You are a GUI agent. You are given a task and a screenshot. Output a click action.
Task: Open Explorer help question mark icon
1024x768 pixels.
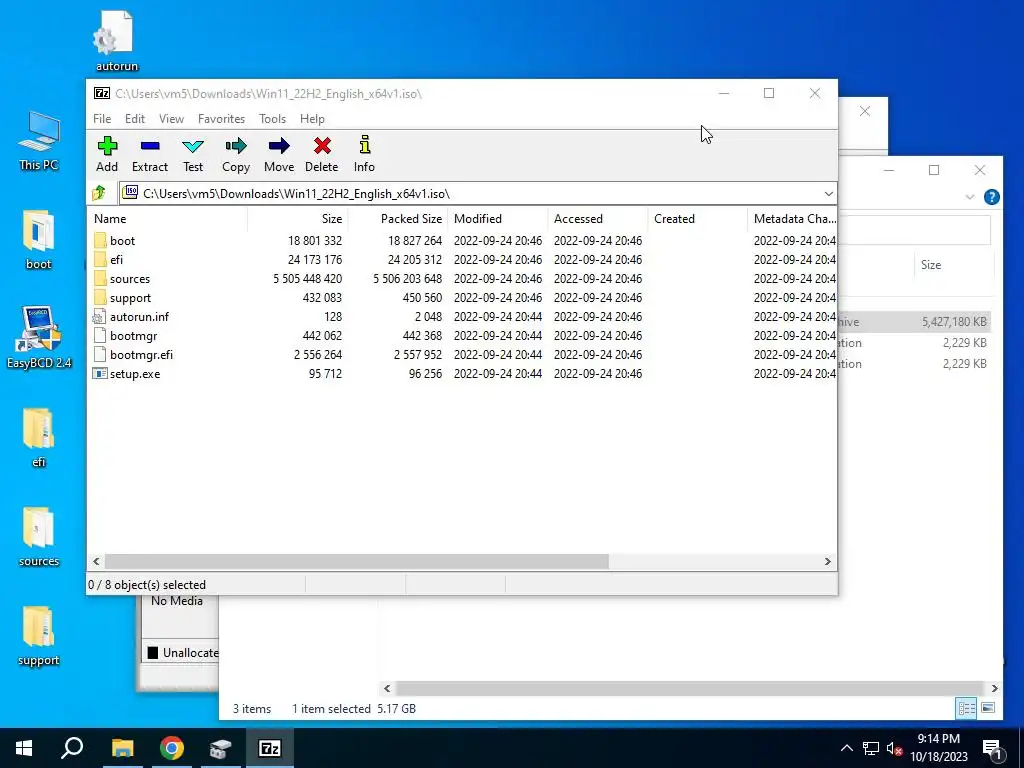tap(991, 197)
